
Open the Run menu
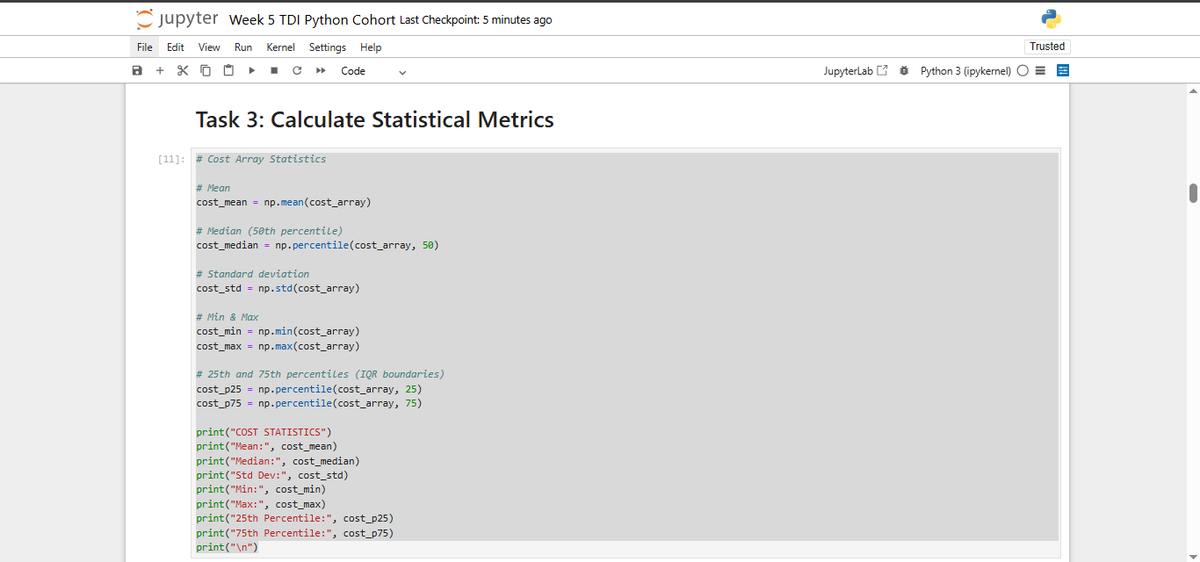243,47
